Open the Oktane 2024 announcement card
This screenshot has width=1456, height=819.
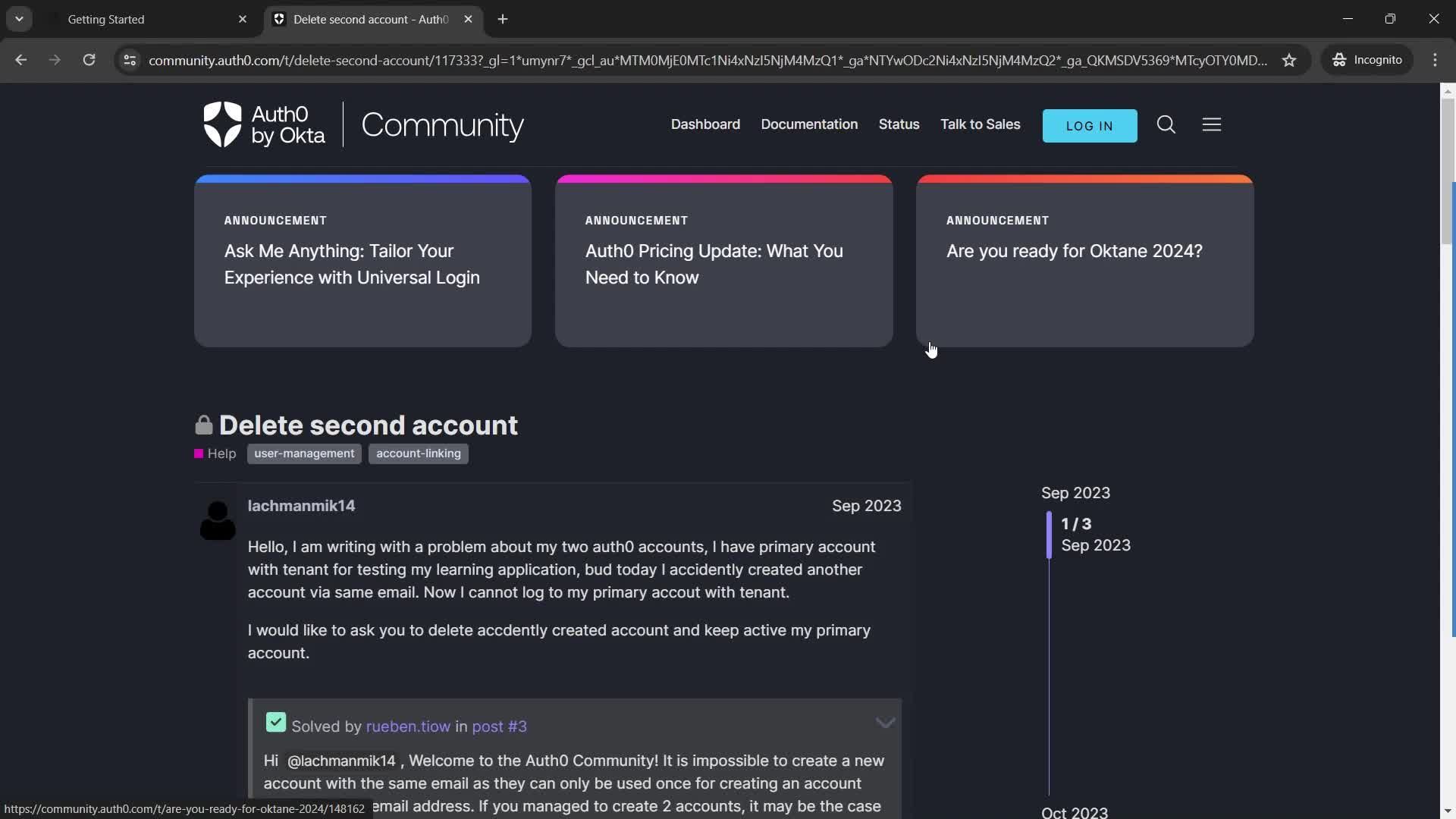[x=1084, y=262]
